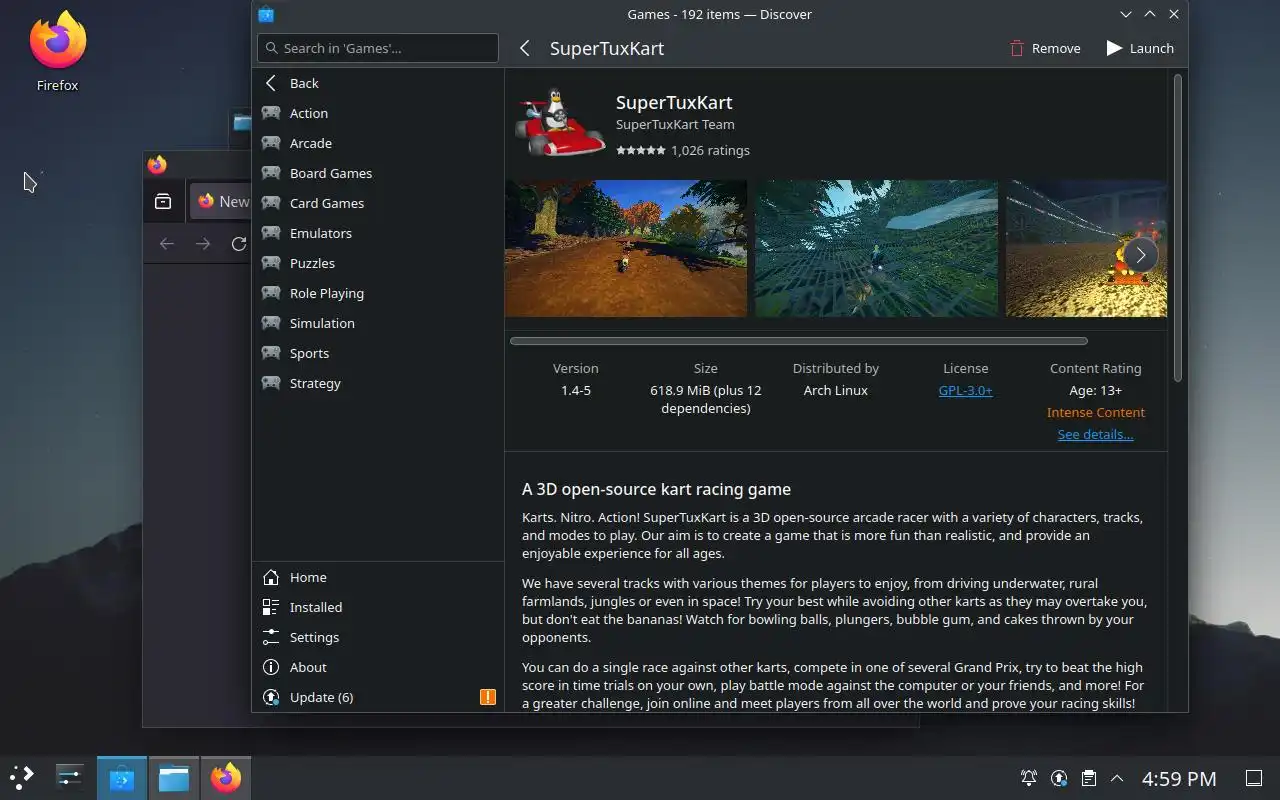The image size is (1280, 800).
Task: Click the back arrow in Firefox window
Action: [167, 244]
